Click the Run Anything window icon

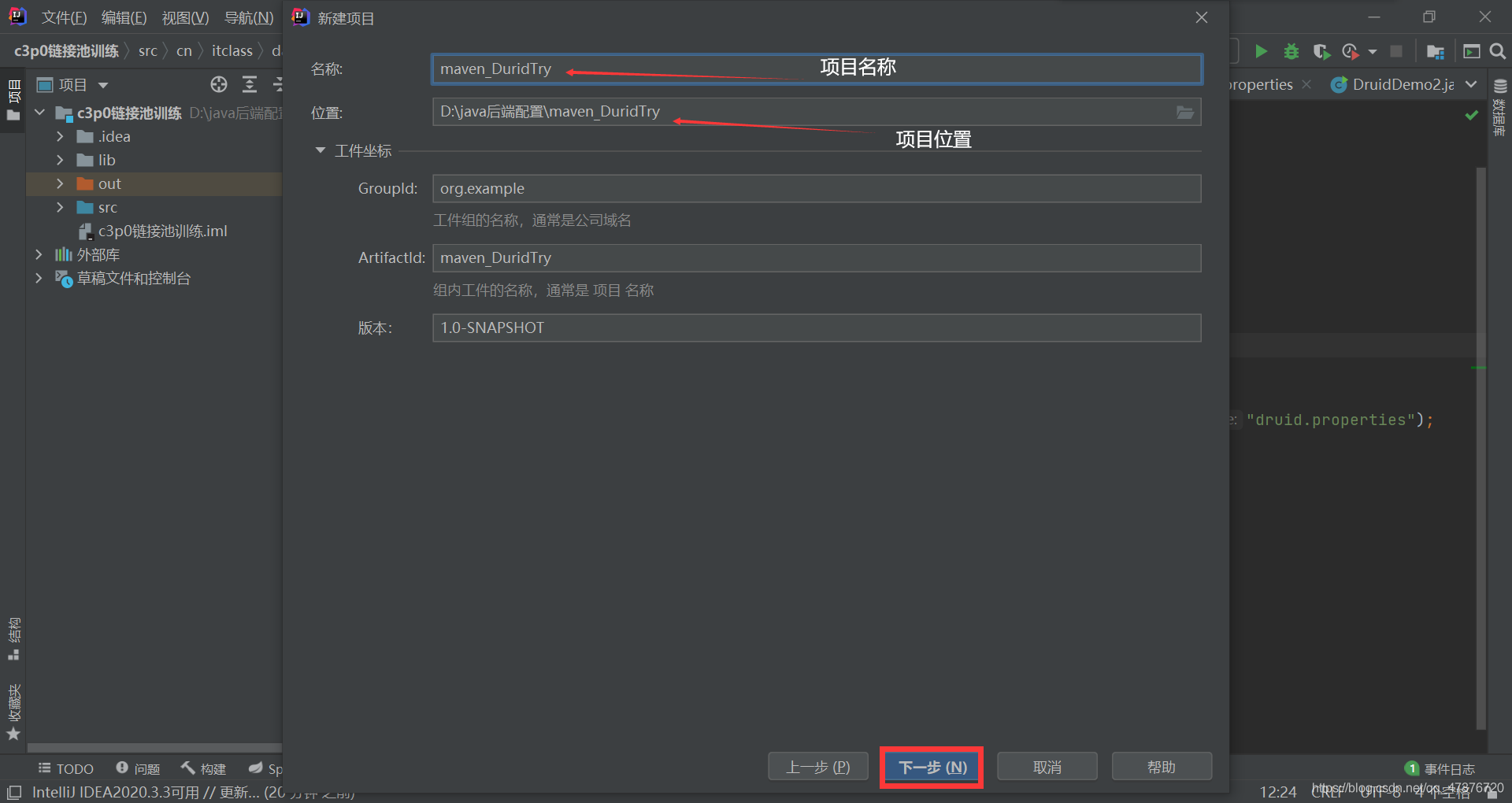pyautogui.click(x=1471, y=51)
